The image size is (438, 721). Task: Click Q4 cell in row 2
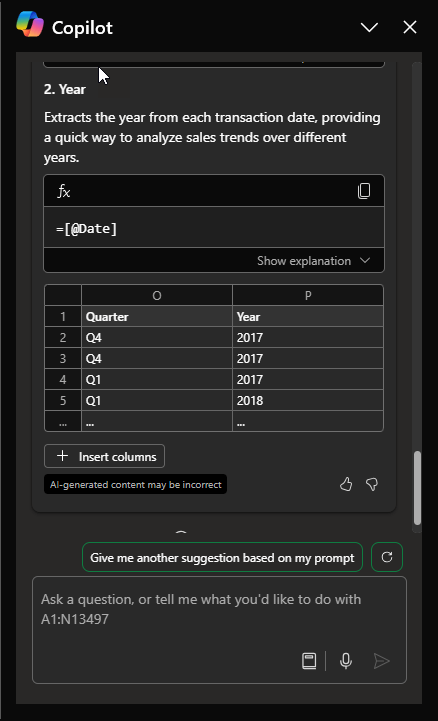[157, 338]
